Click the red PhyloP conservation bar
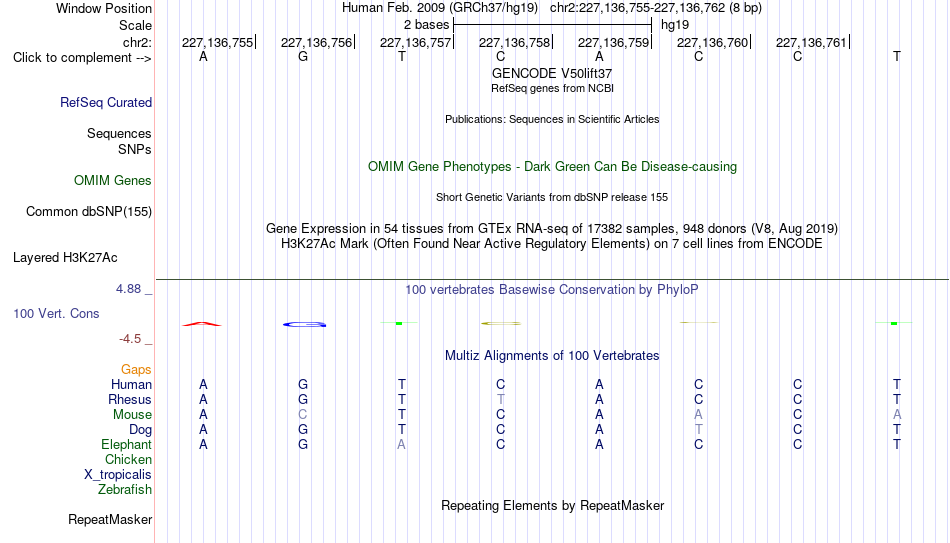The width and height of the screenshot is (950, 543). coord(202,324)
